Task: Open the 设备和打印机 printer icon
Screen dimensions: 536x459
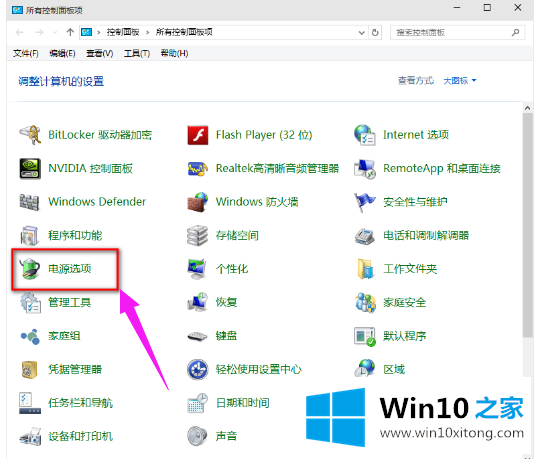Action: coord(30,436)
